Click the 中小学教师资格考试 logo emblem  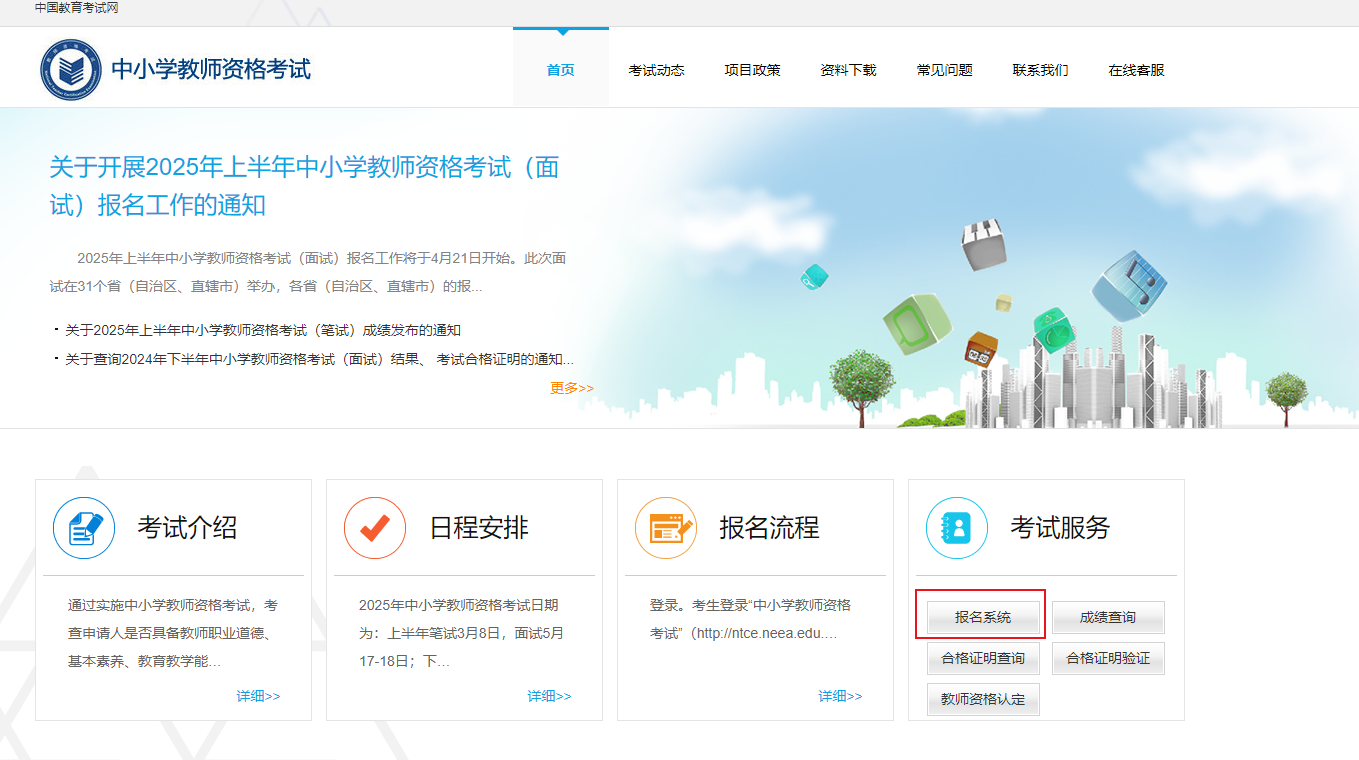coord(71,69)
